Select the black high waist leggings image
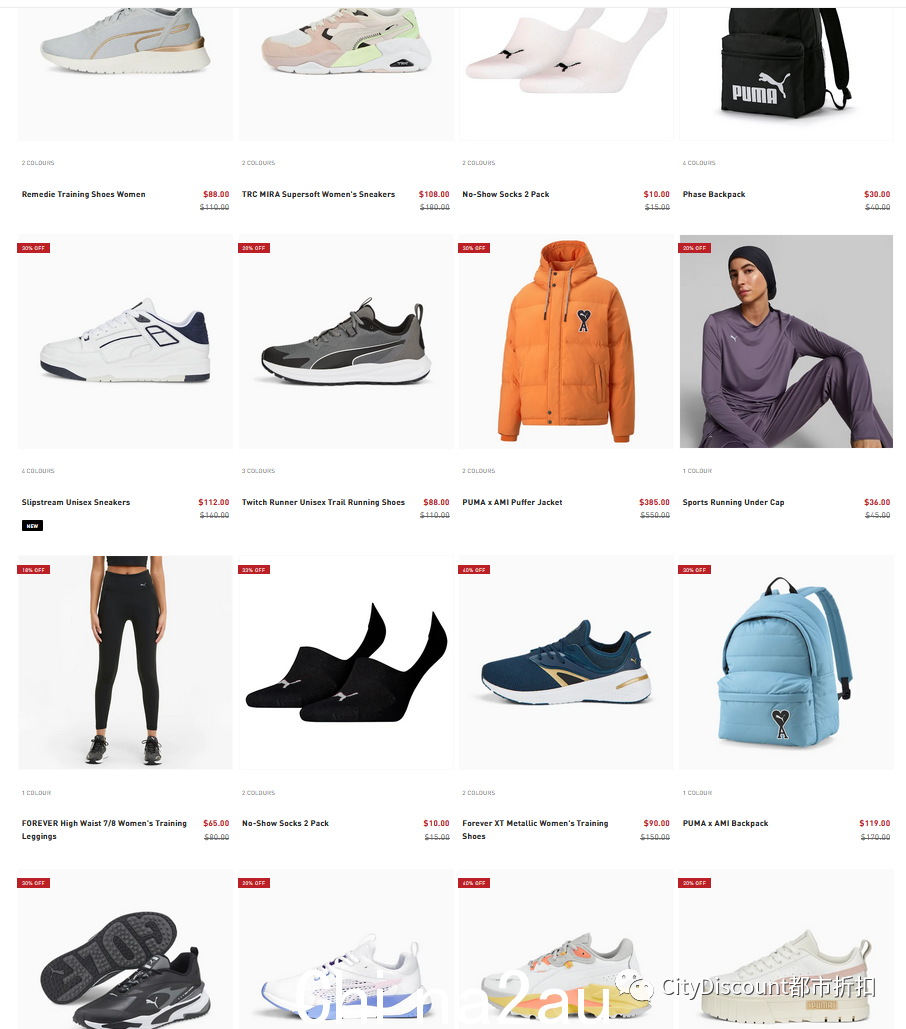The height and width of the screenshot is (1029, 906). (125, 662)
